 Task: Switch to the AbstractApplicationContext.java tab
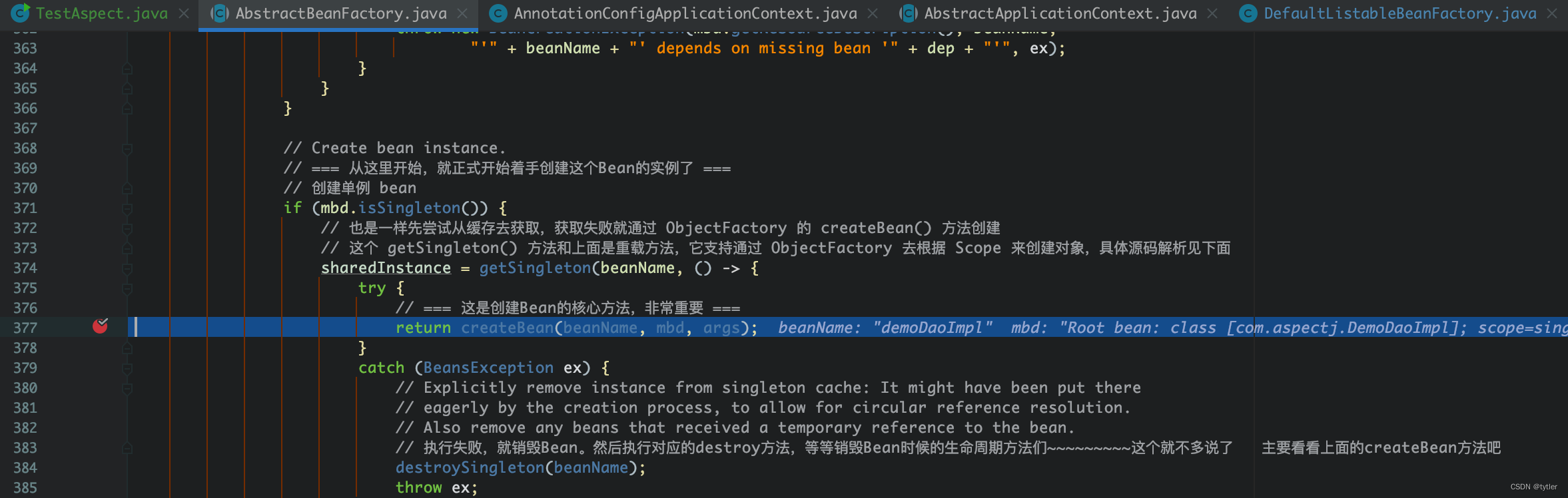[x=1060, y=13]
